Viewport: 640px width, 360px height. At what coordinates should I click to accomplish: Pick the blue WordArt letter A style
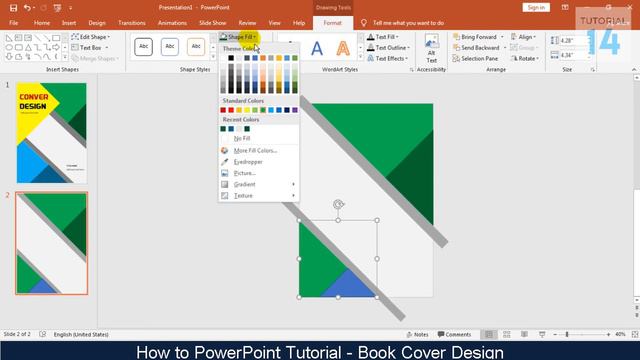click(317, 49)
